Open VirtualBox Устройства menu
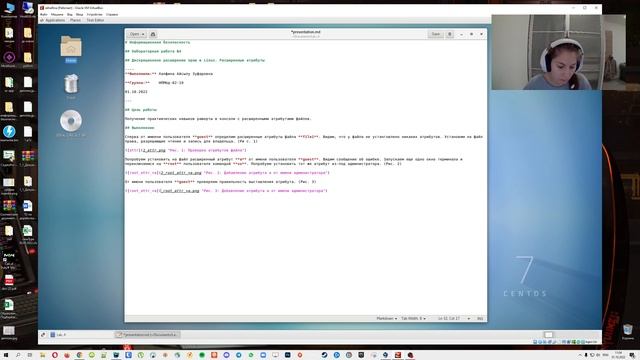 (x=94, y=14)
